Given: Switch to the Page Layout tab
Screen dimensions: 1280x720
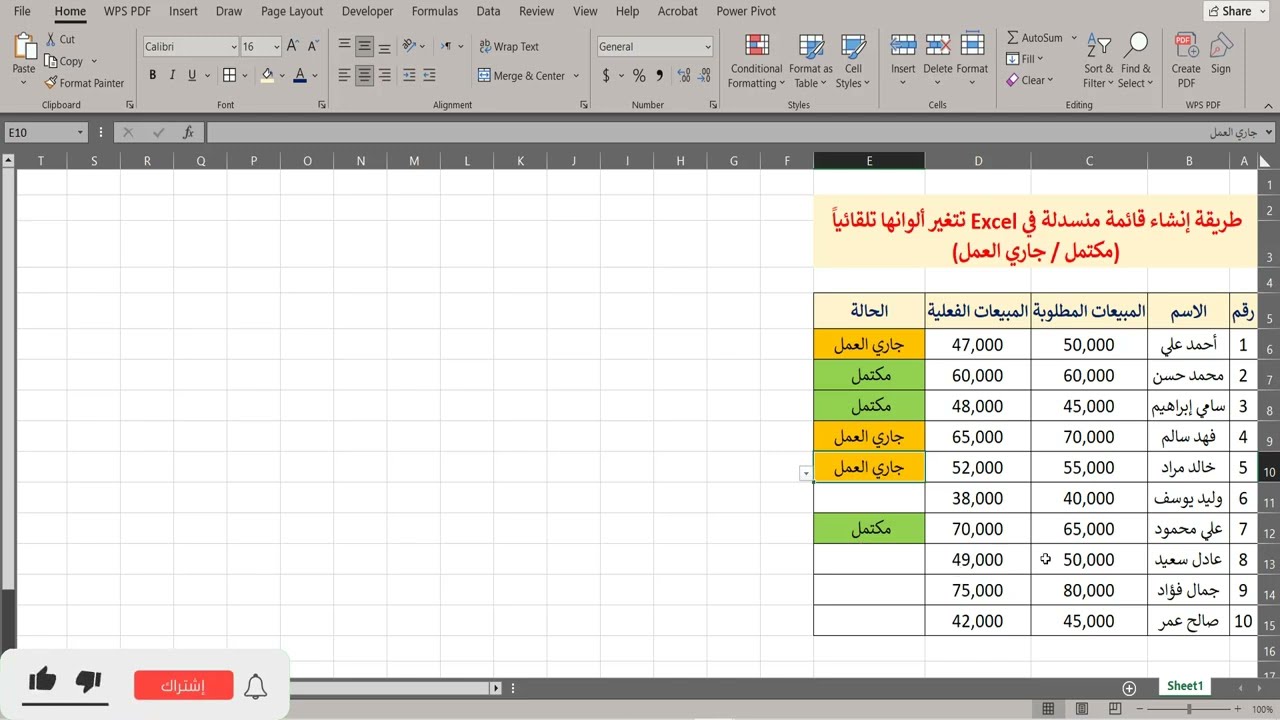Looking at the screenshot, I should (x=292, y=11).
